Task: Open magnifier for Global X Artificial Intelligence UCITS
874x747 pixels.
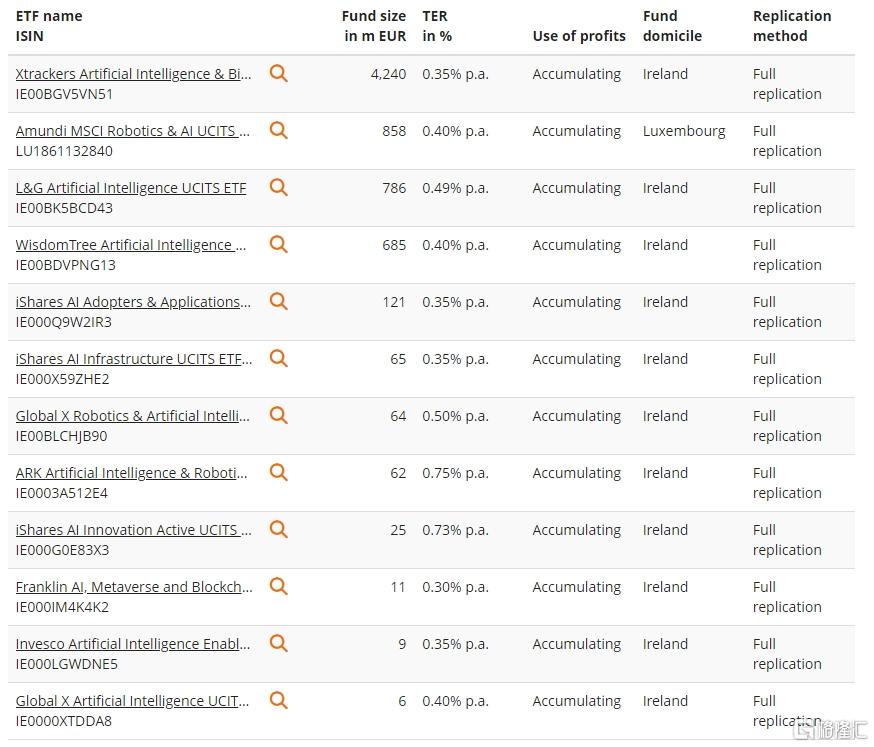Action: pyautogui.click(x=279, y=700)
